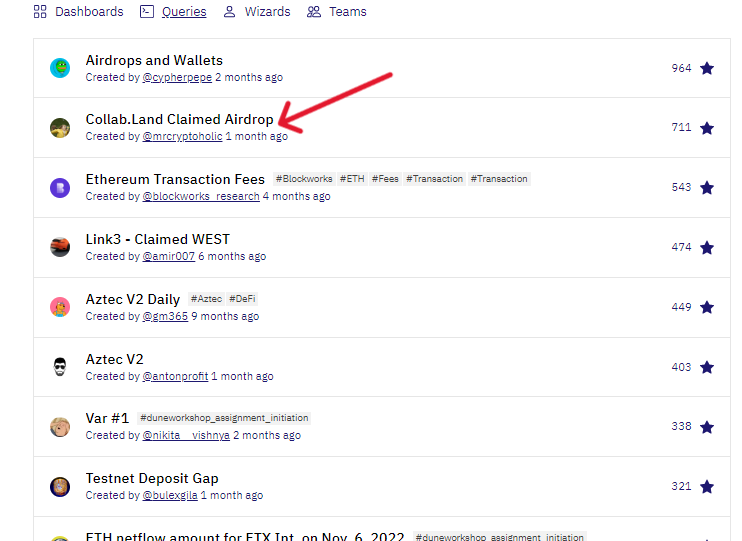
Task: Click the #Blockworks tag
Action: click(303, 179)
